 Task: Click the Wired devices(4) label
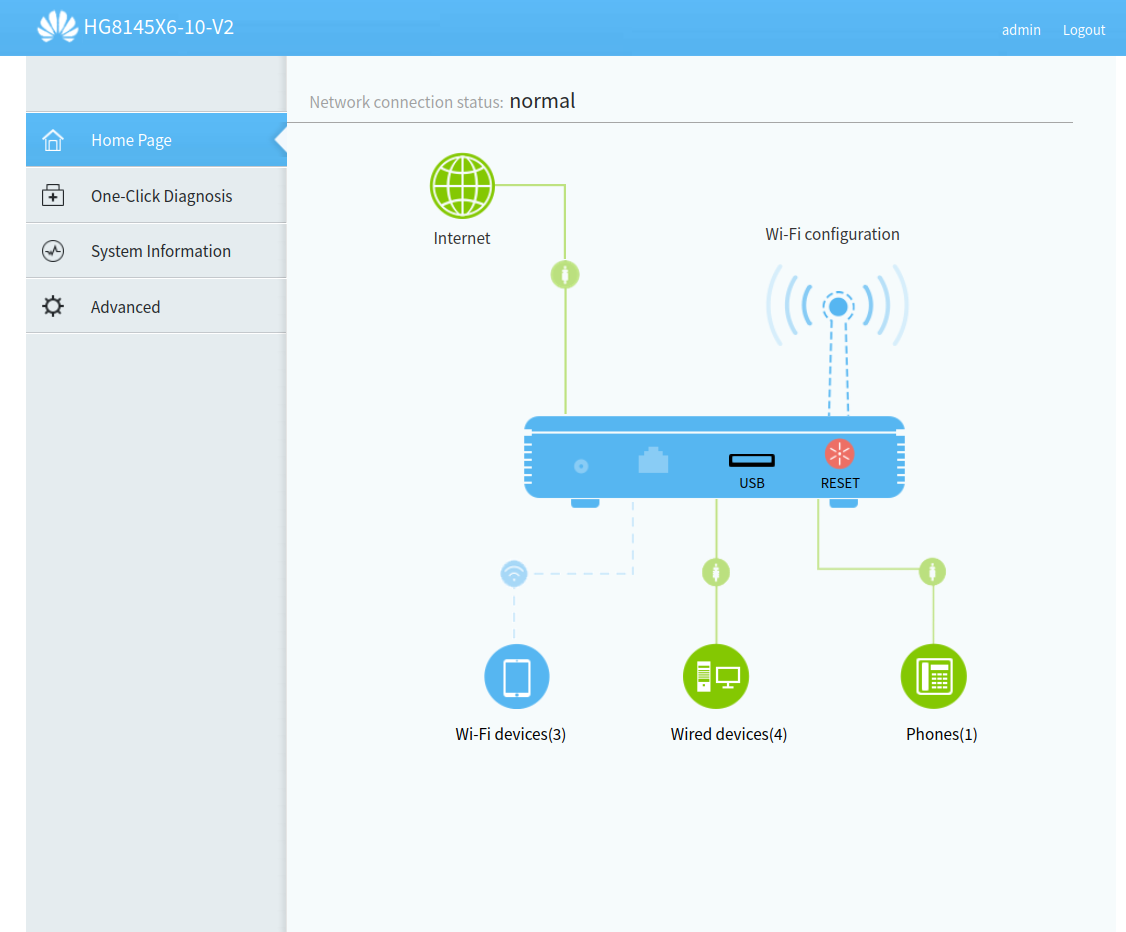pyautogui.click(x=729, y=735)
